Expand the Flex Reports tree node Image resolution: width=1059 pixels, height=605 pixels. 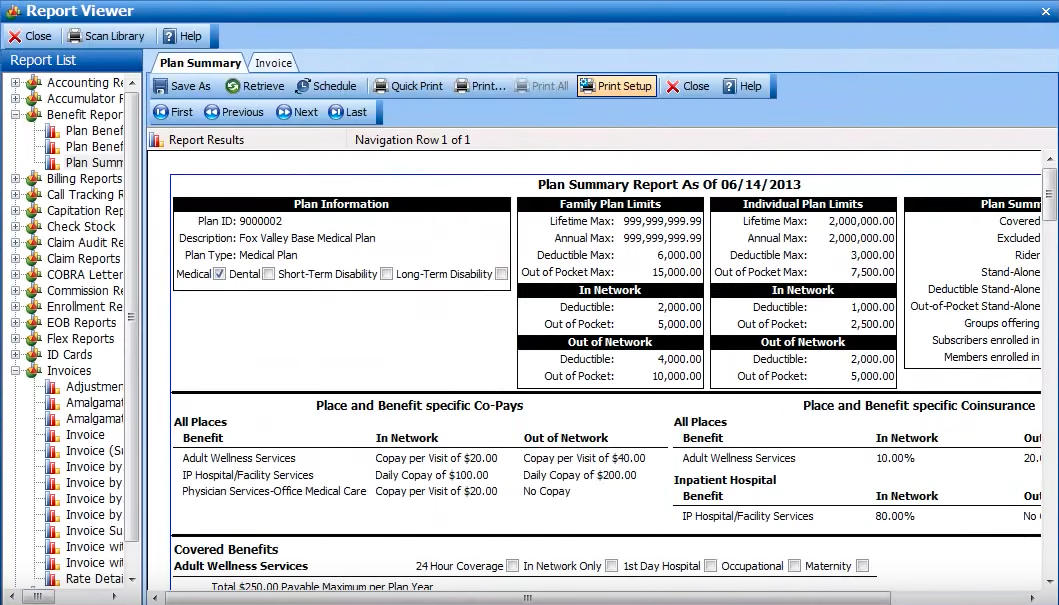point(16,339)
